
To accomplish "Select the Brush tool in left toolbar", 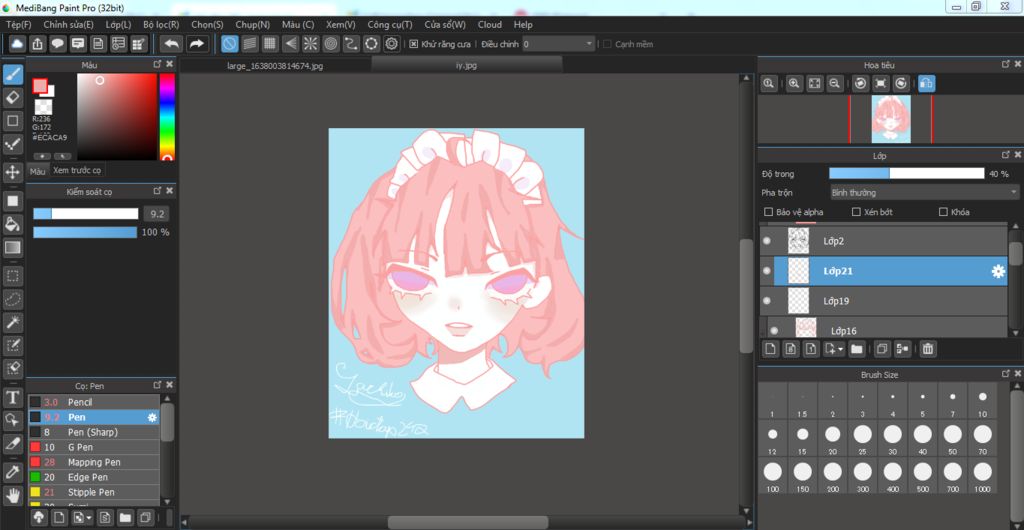I will pyautogui.click(x=12, y=74).
